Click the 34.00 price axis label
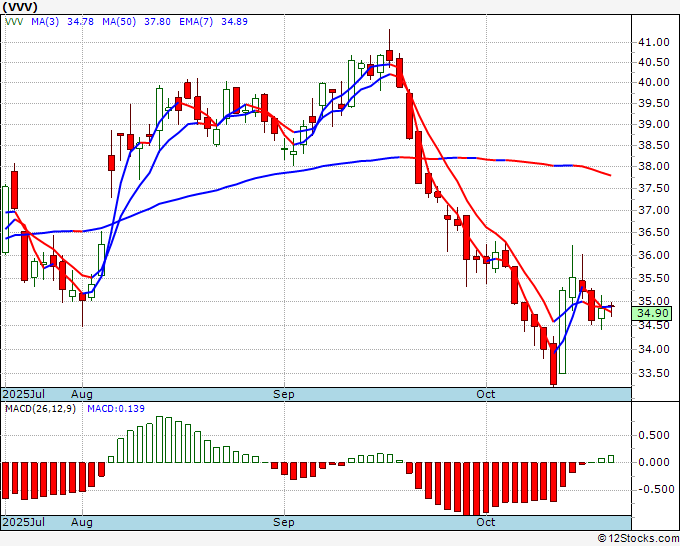This screenshot has width=680, height=546. (654, 349)
